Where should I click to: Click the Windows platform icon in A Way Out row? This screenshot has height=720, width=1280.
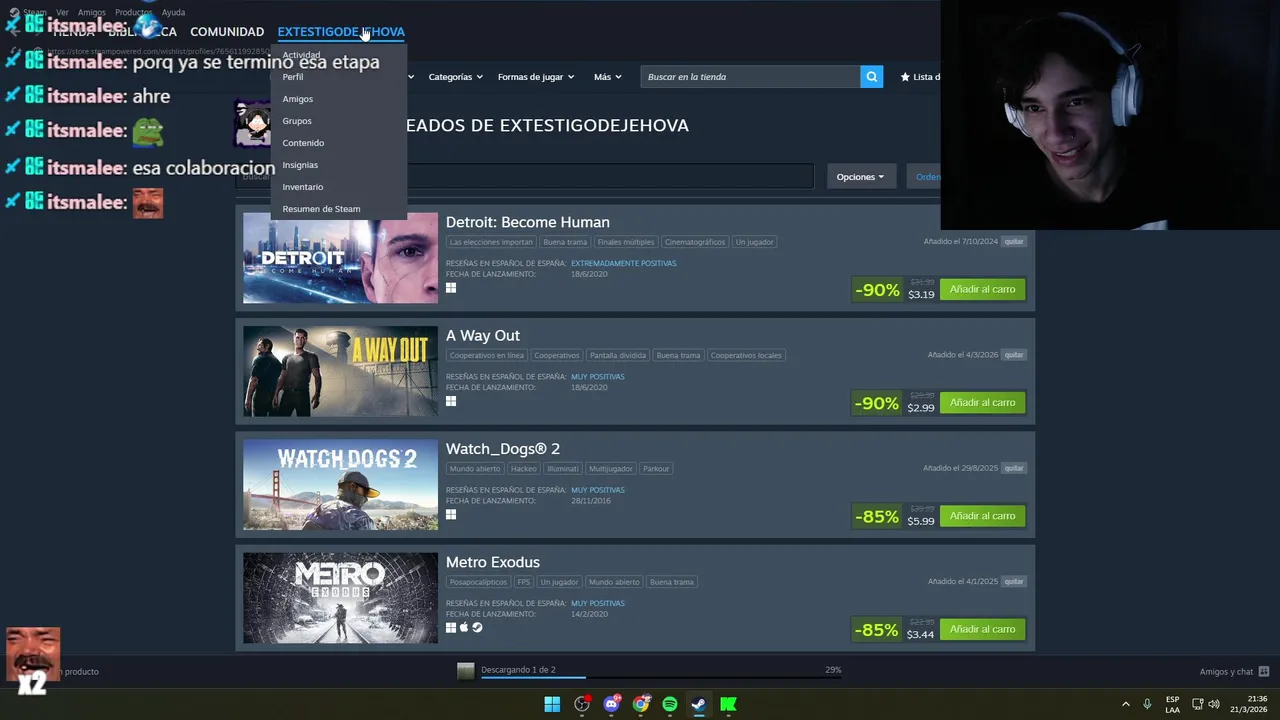click(x=451, y=401)
